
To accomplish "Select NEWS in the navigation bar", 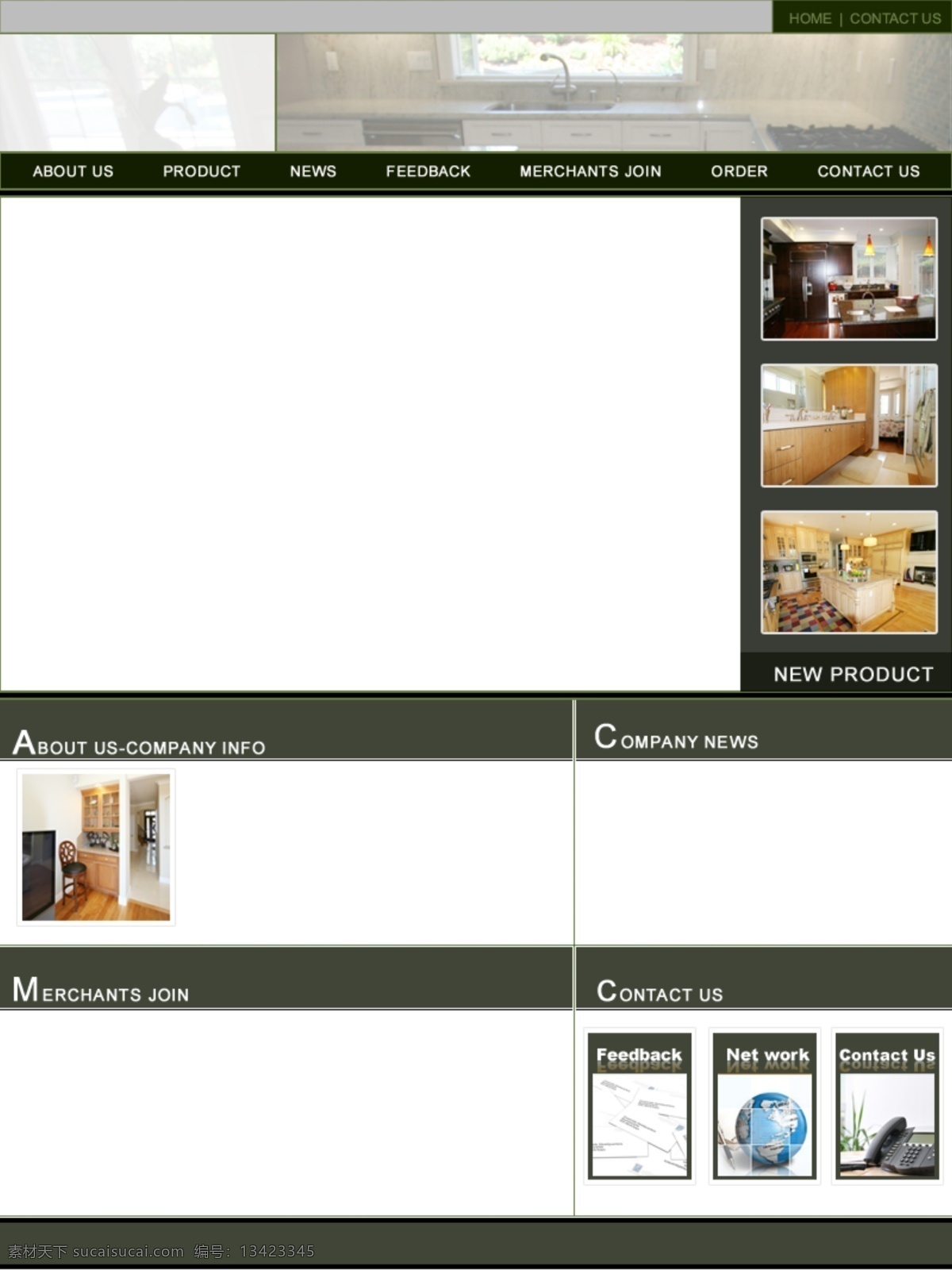I will click(313, 171).
